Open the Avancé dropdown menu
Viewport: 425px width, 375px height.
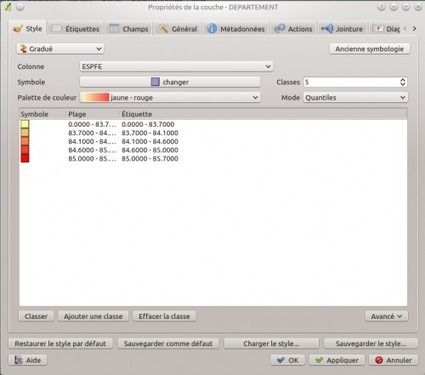(386, 316)
